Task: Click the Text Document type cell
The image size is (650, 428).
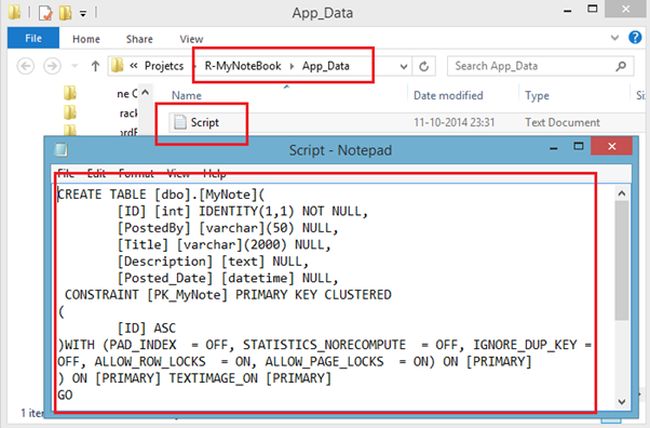Action: [562, 122]
